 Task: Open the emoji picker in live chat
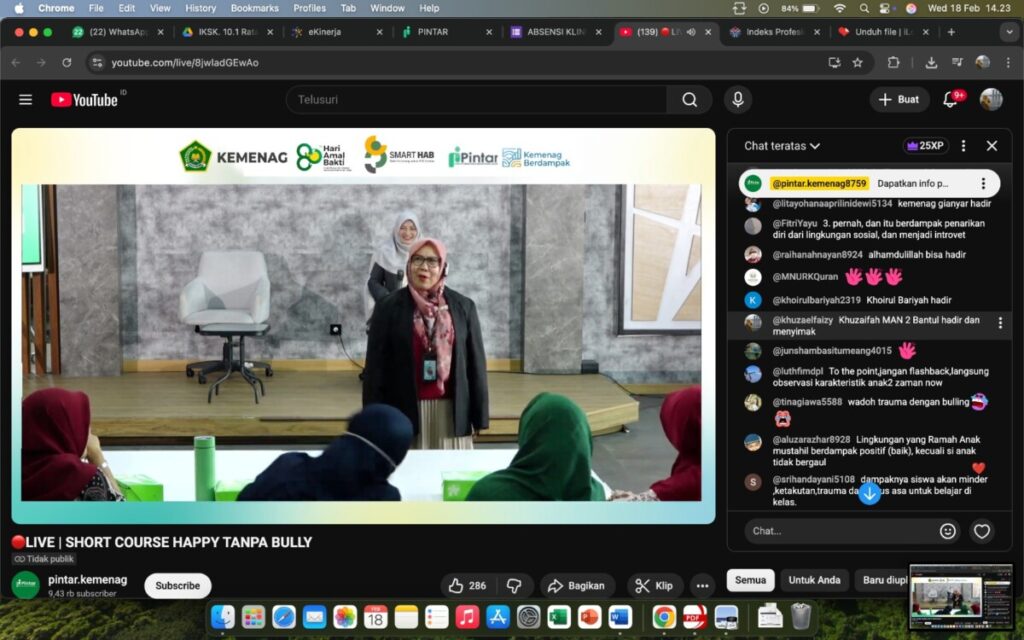tap(948, 531)
